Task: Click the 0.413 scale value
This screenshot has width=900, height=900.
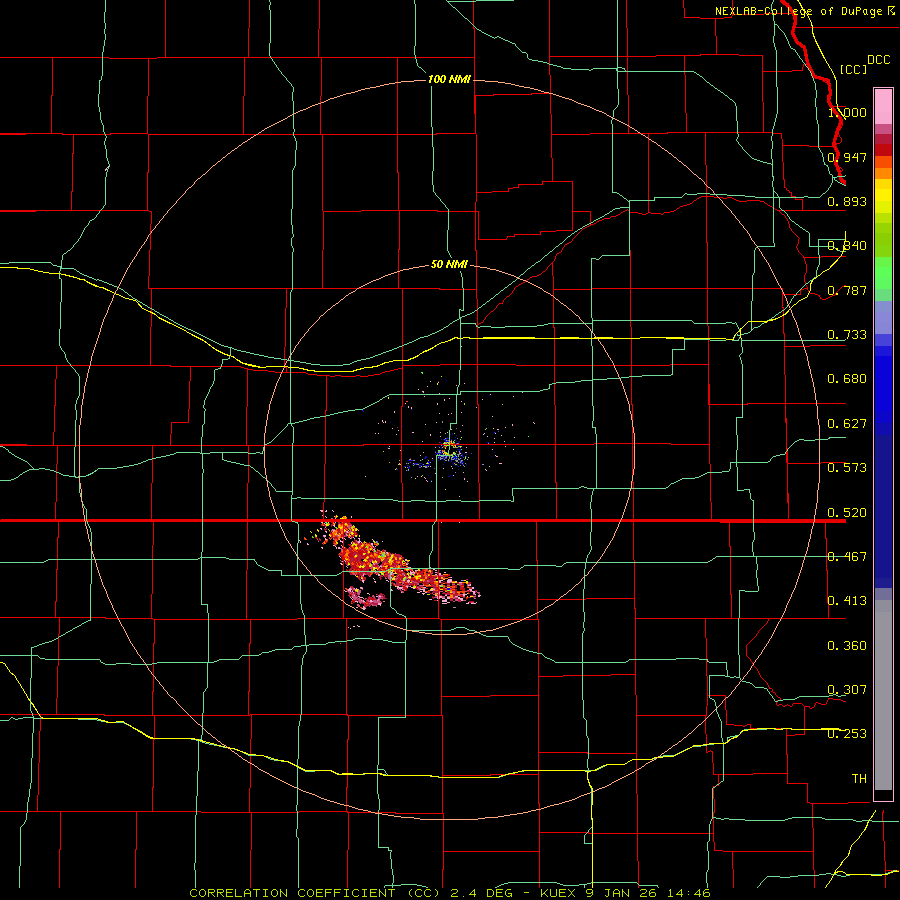Action: click(x=847, y=601)
